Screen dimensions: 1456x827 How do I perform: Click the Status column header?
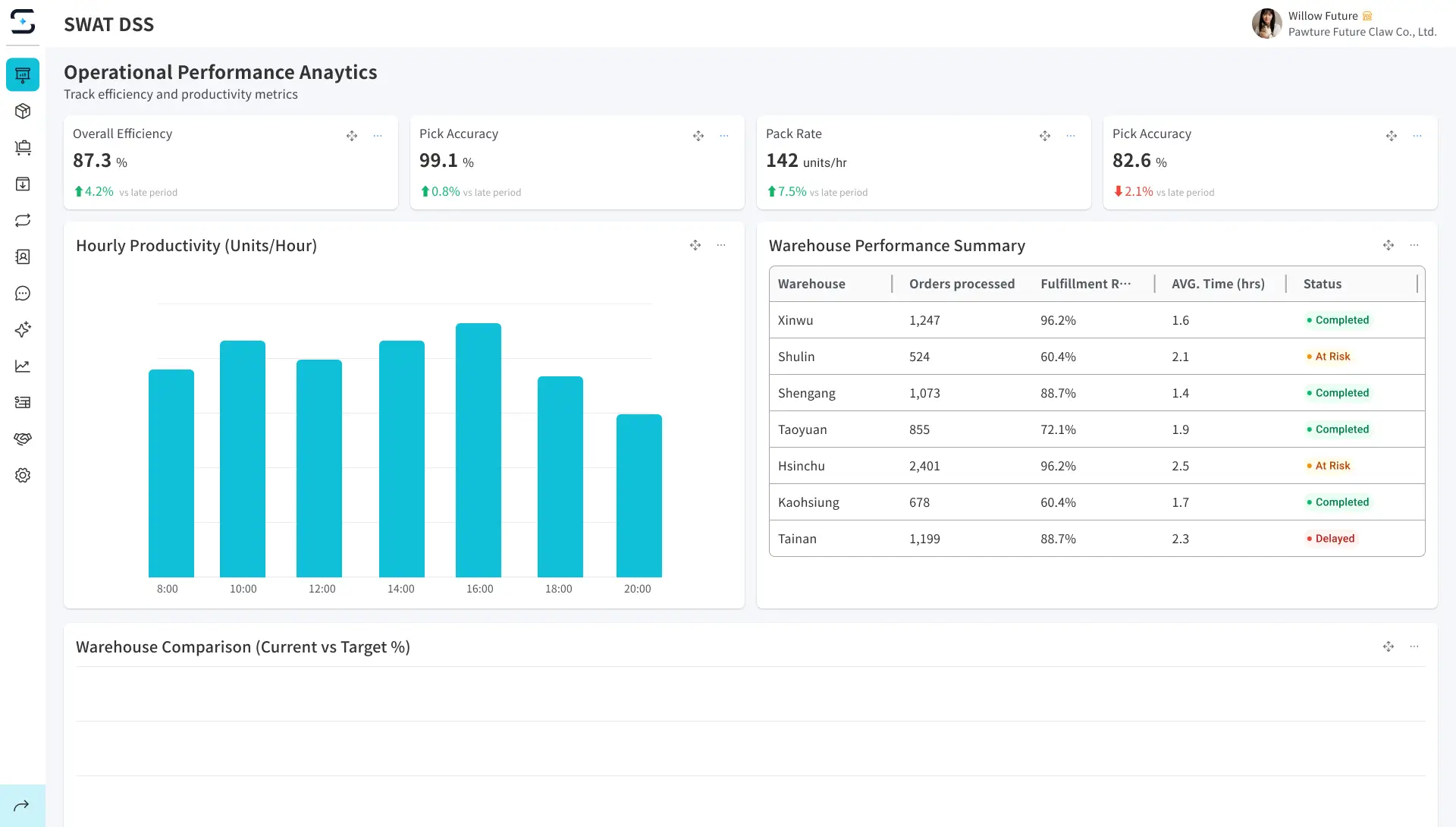1322,284
